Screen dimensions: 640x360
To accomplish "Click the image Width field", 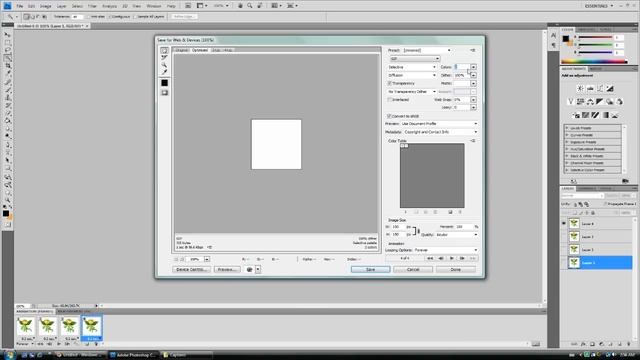I will pos(398,227).
